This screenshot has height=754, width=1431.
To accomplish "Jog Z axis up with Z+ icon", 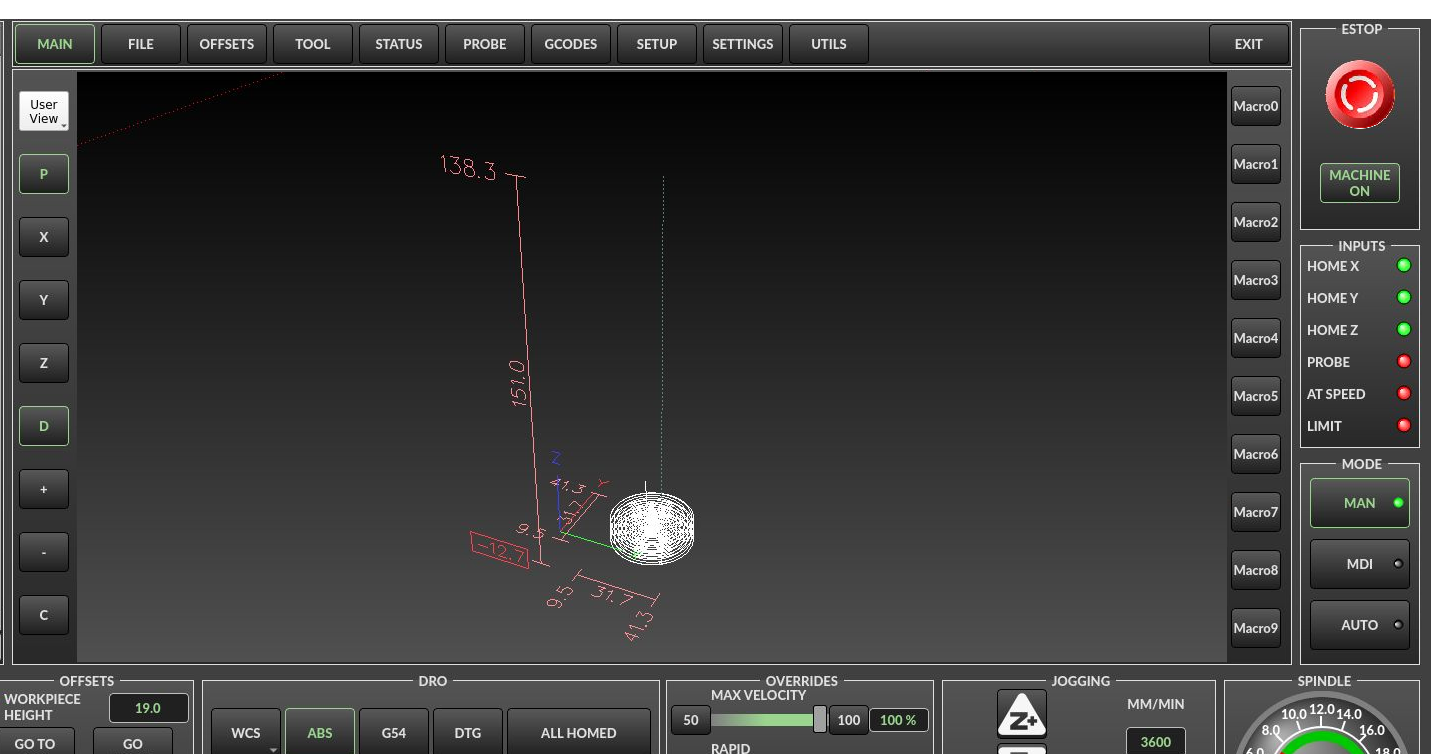I will click(x=1022, y=713).
